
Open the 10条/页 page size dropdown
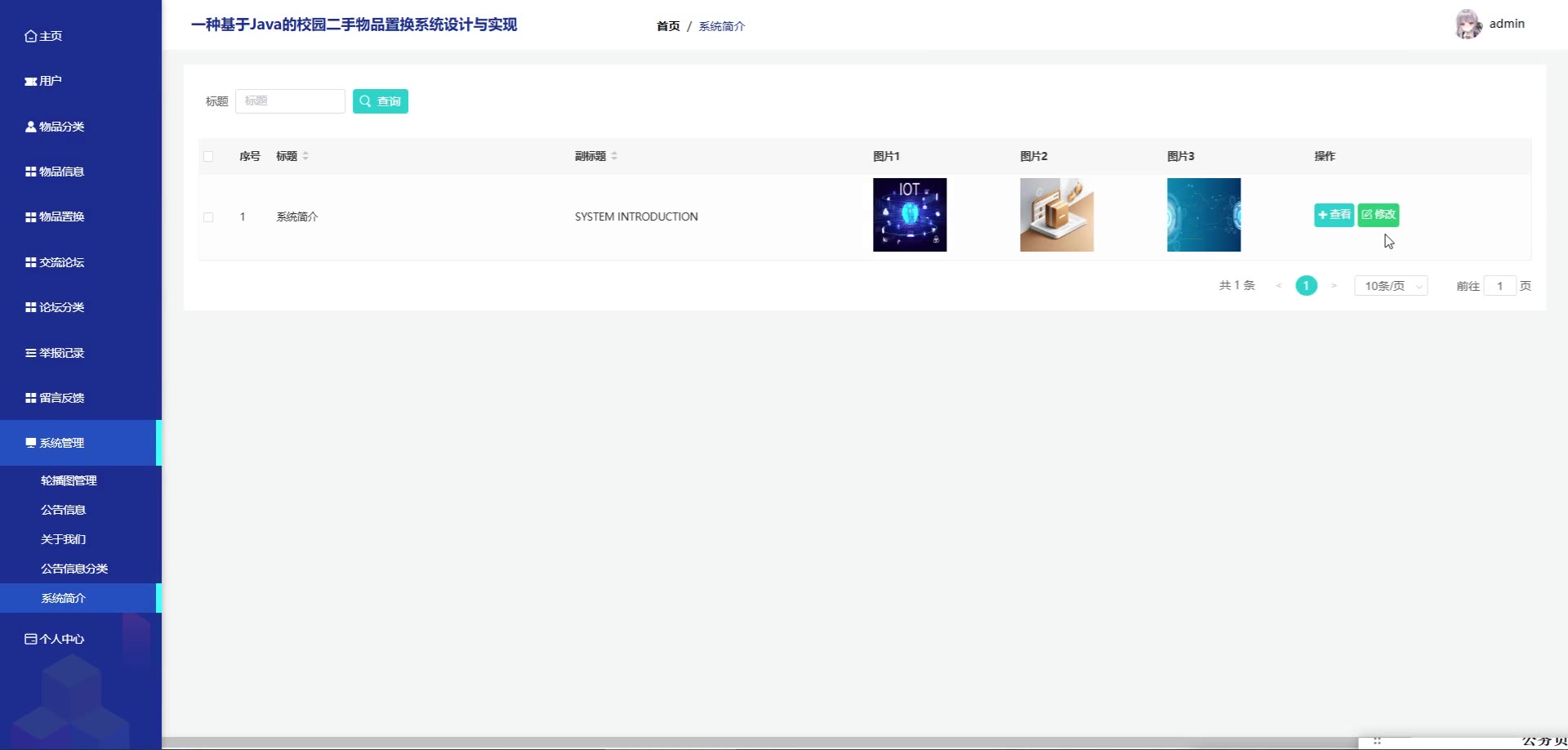[1391, 286]
